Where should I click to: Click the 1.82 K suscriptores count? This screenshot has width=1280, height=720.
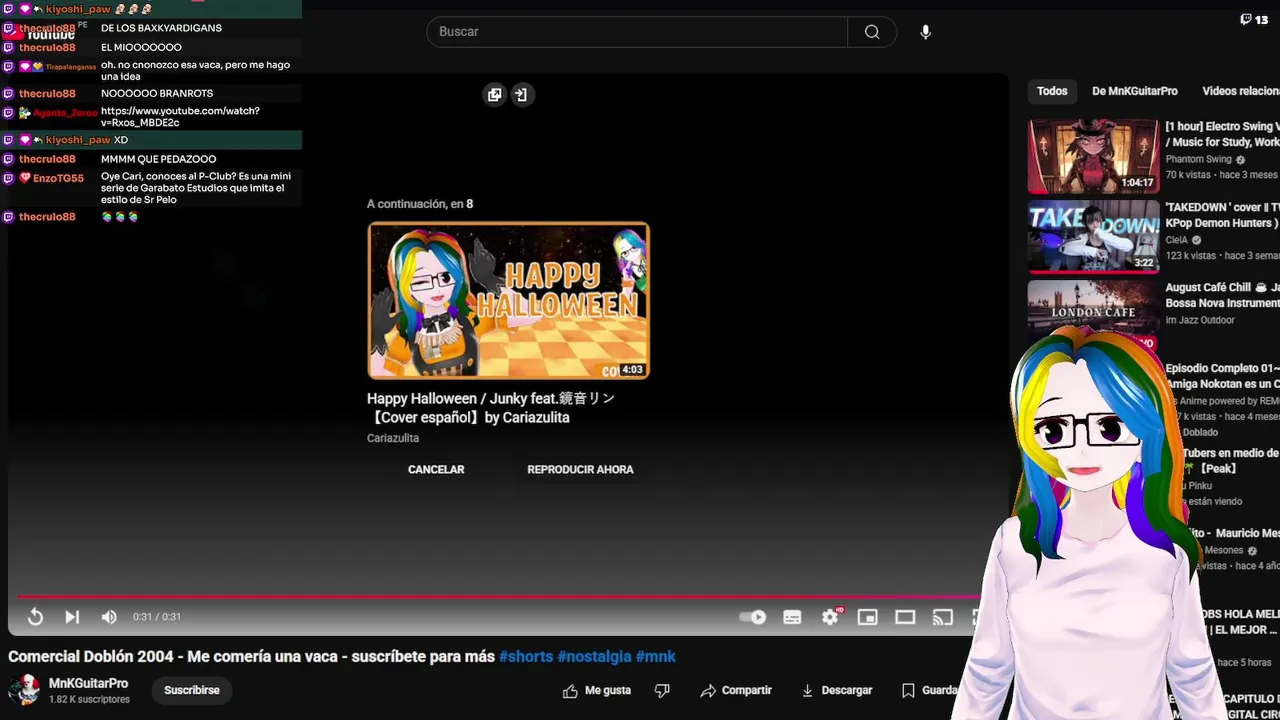pos(89,700)
